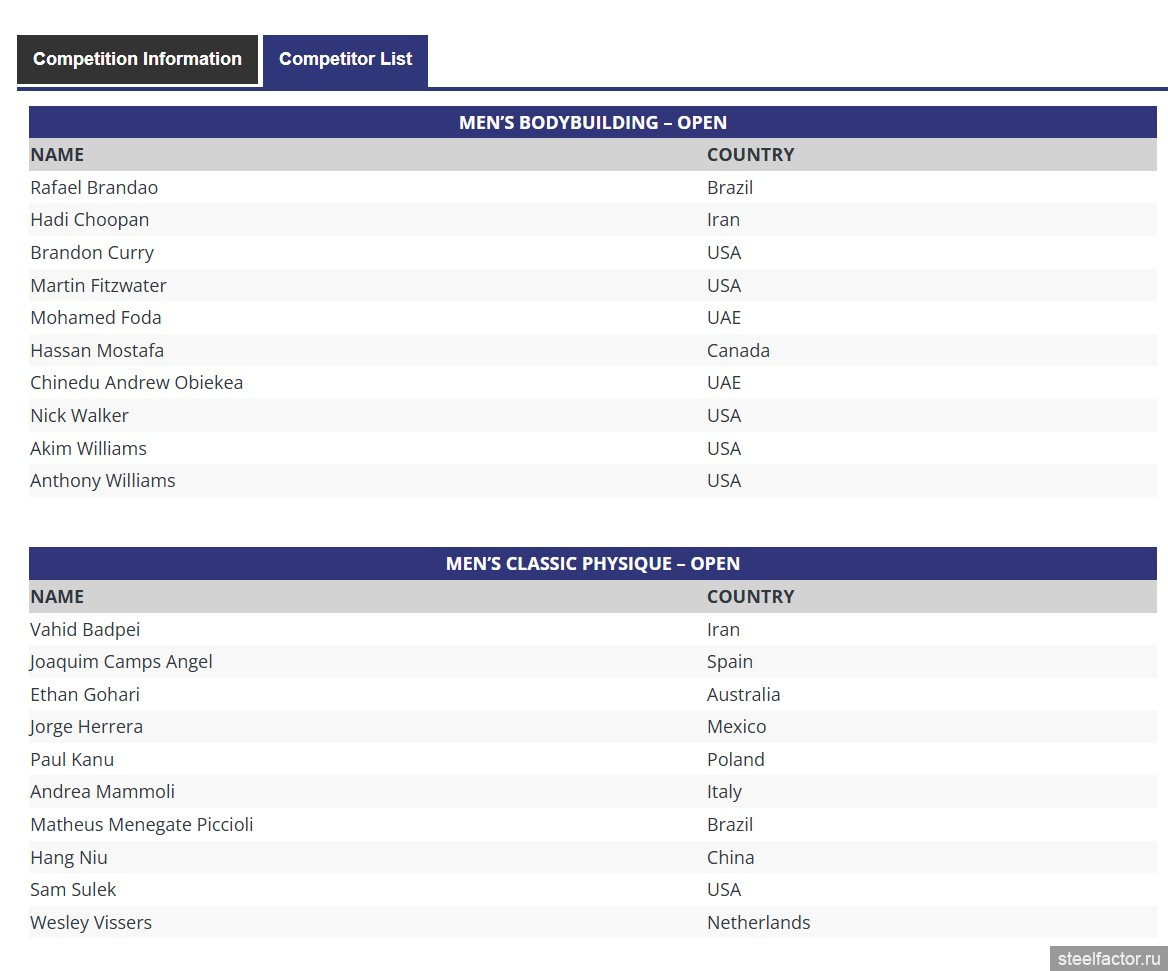
Task: Click Hassan Mostafa's country, Canada
Action: pos(738,350)
